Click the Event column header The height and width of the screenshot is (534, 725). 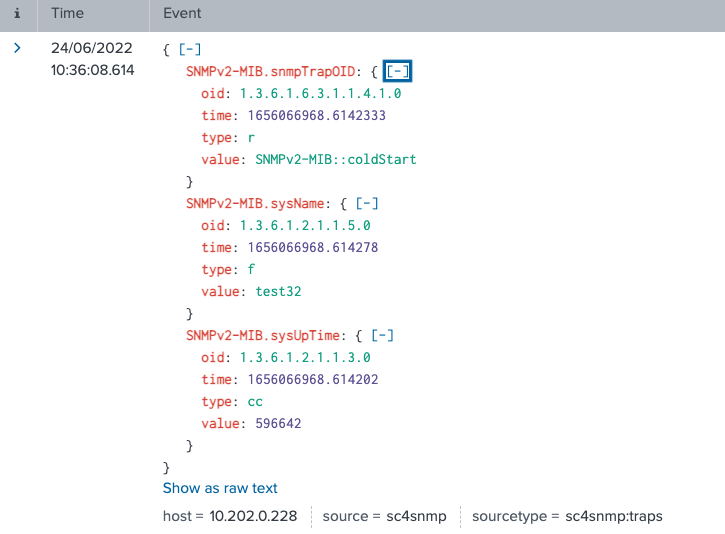[182, 14]
